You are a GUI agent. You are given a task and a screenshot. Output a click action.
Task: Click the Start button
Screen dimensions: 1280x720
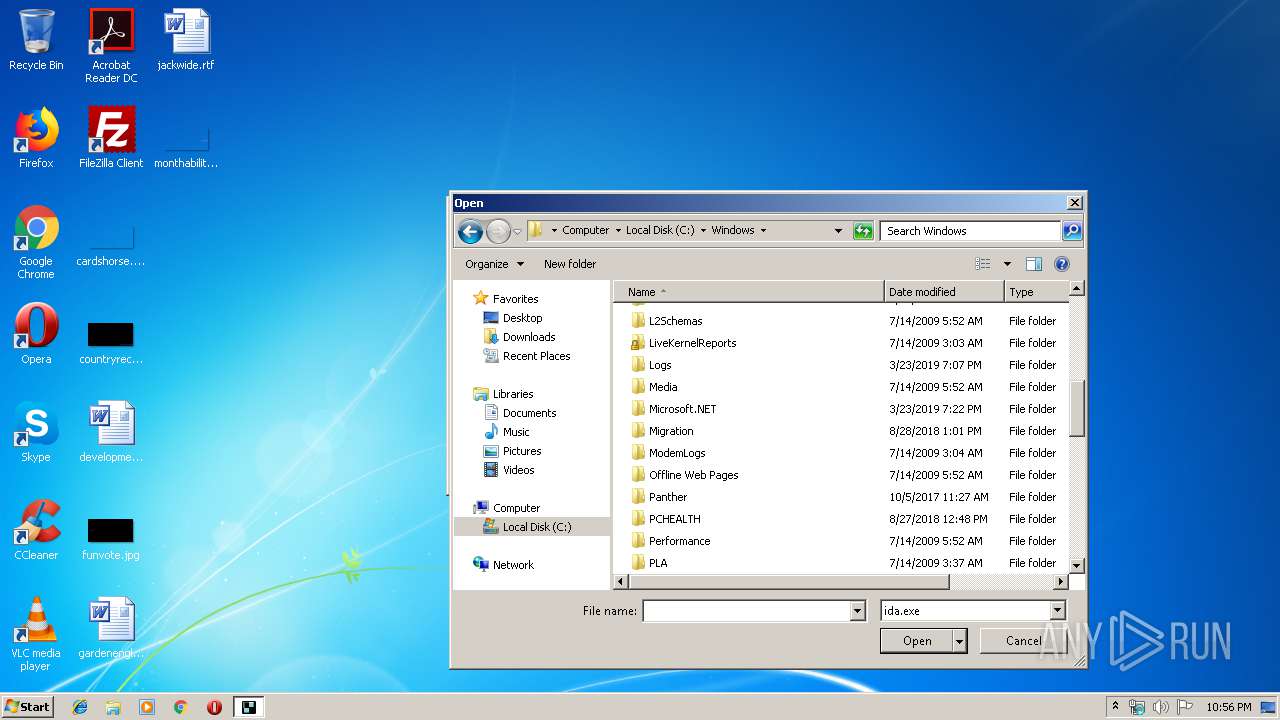click(x=27, y=707)
